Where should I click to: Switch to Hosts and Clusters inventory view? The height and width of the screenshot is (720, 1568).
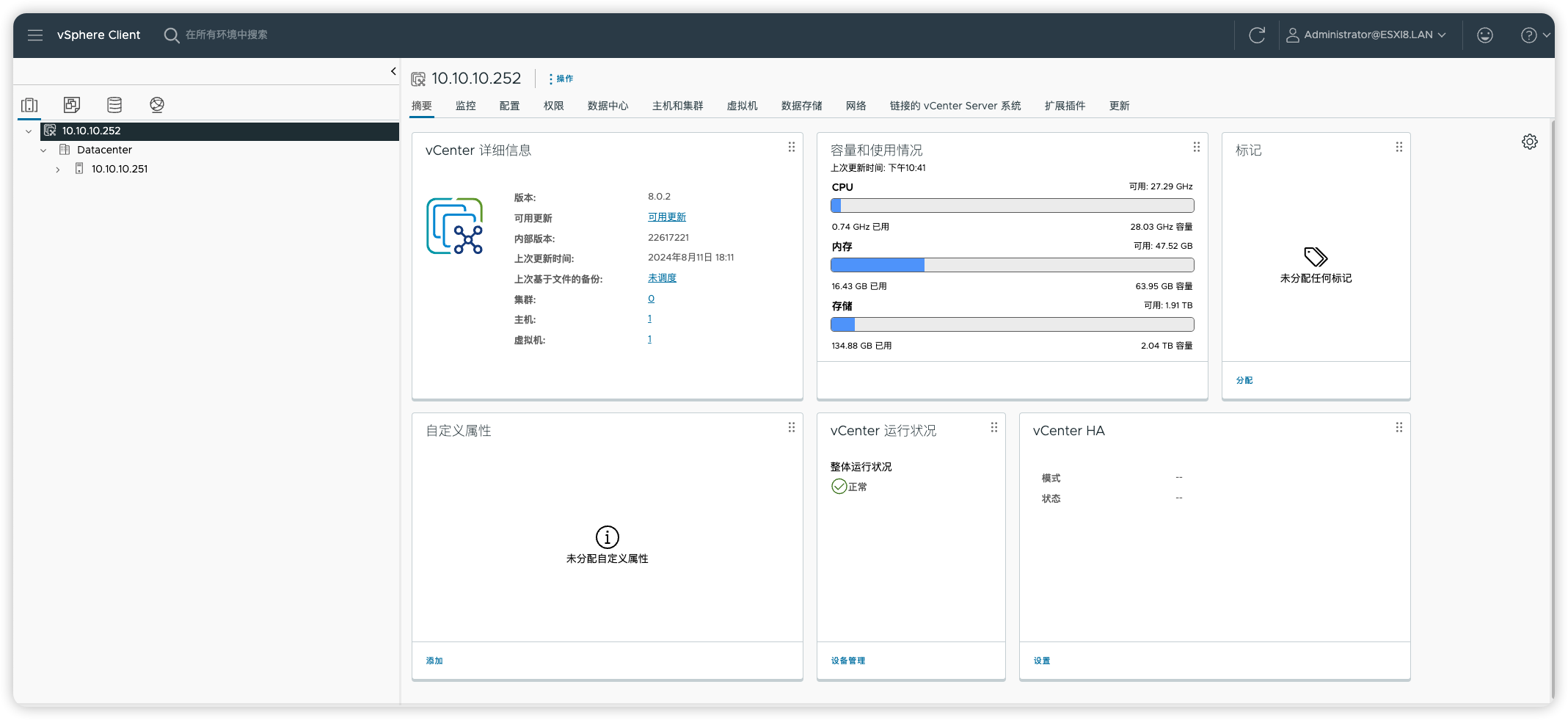pyautogui.click(x=29, y=105)
